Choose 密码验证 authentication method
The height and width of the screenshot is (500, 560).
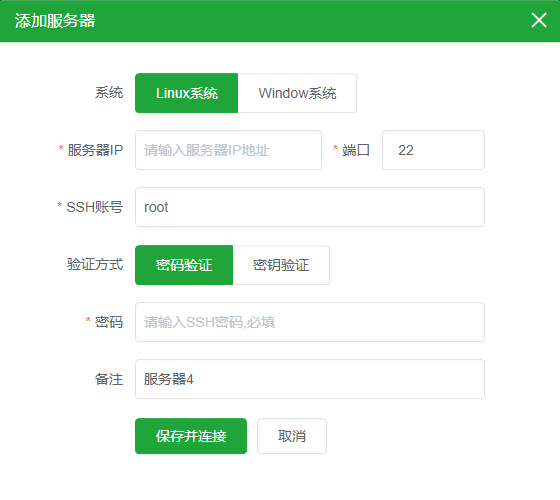[x=184, y=265]
